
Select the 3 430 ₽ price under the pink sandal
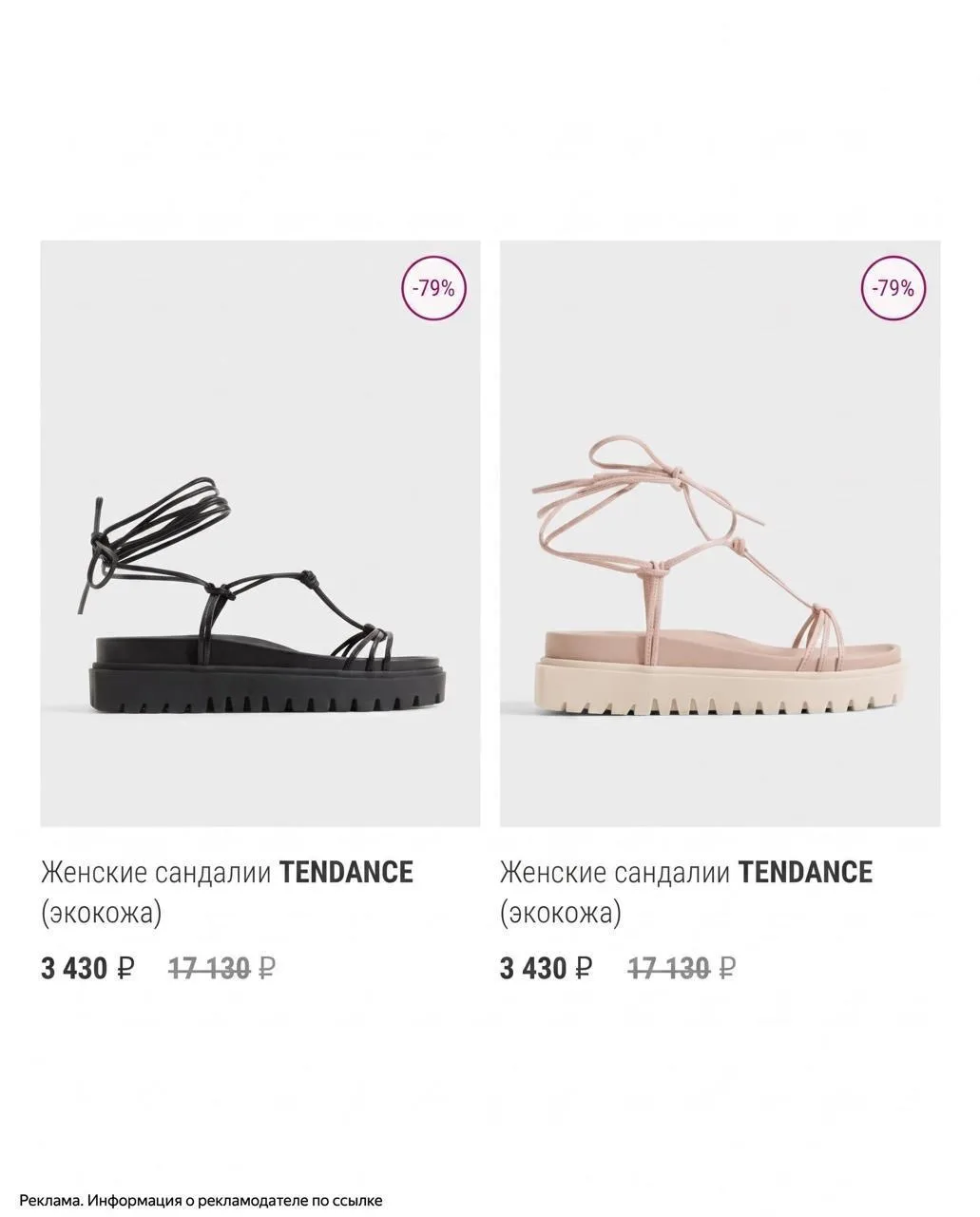pos(547,969)
